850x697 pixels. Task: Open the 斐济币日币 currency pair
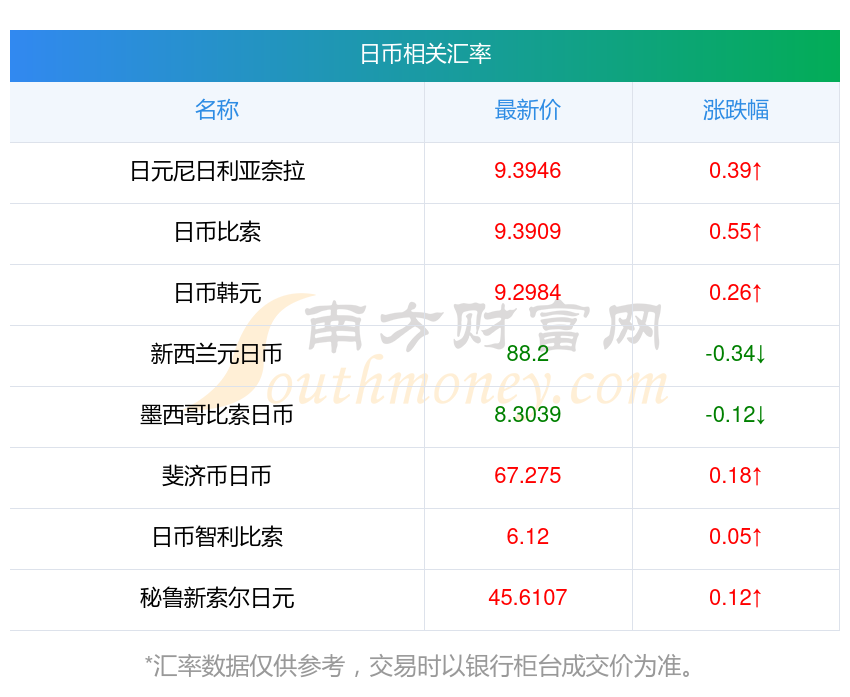(x=217, y=476)
